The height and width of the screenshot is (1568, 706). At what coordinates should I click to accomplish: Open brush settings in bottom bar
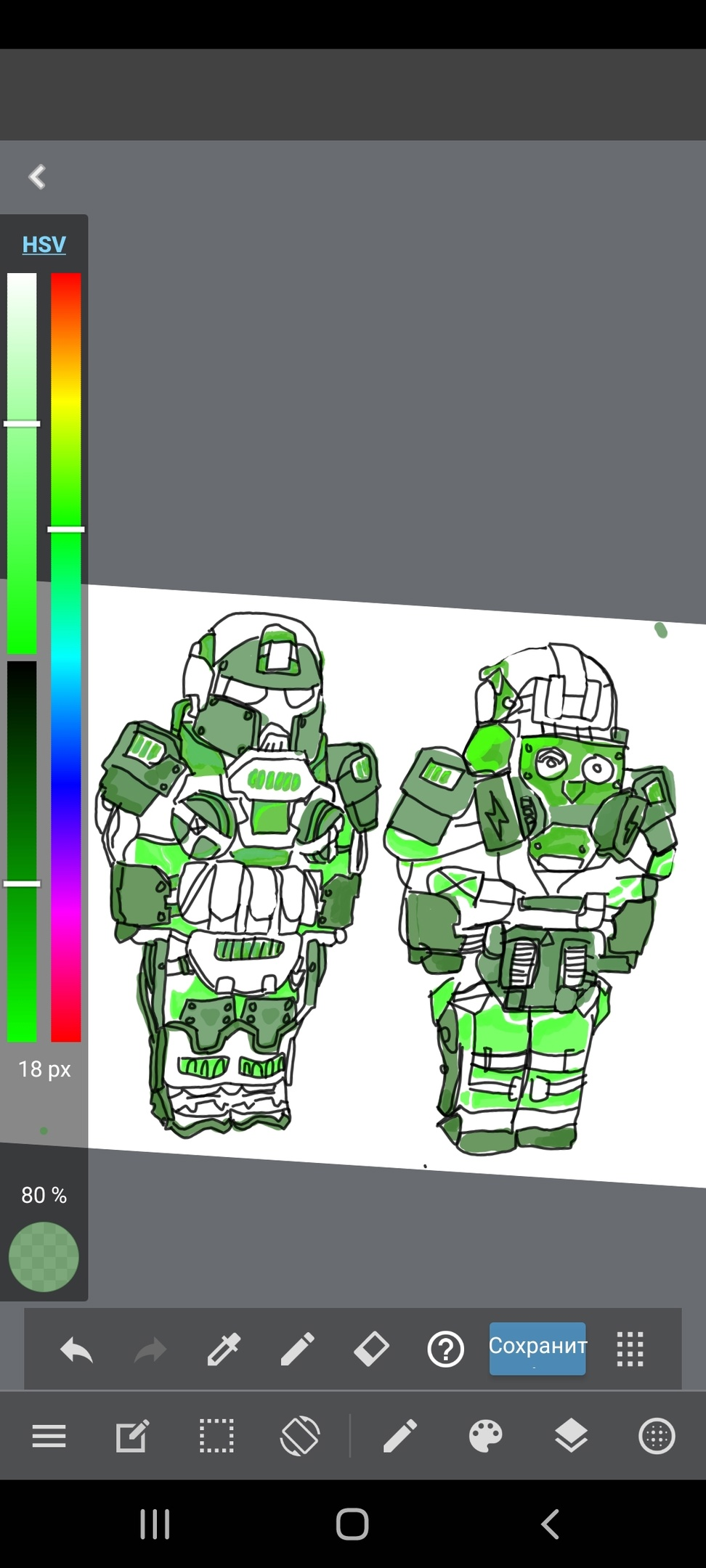tap(400, 1436)
